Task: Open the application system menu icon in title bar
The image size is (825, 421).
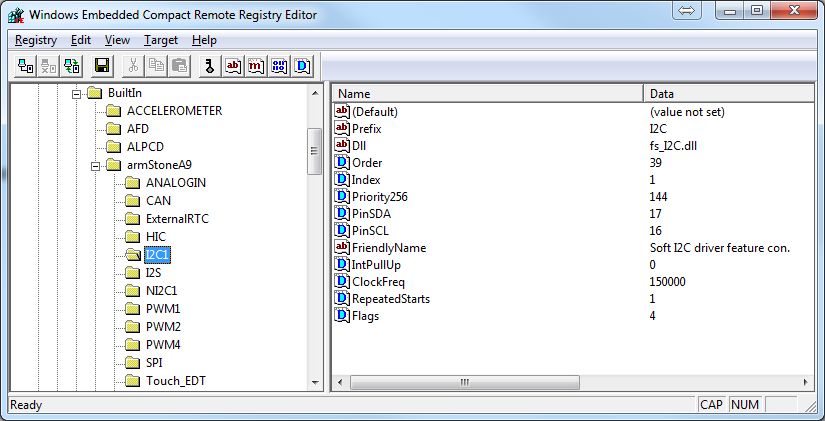Action: [16, 15]
